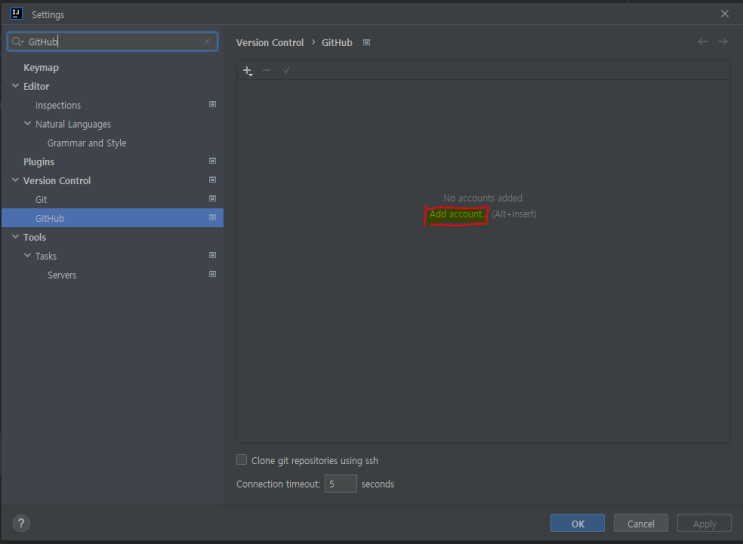Image resolution: width=743 pixels, height=544 pixels.
Task: Click the project settings icon on Servers row
Action: pyautogui.click(x=212, y=274)
